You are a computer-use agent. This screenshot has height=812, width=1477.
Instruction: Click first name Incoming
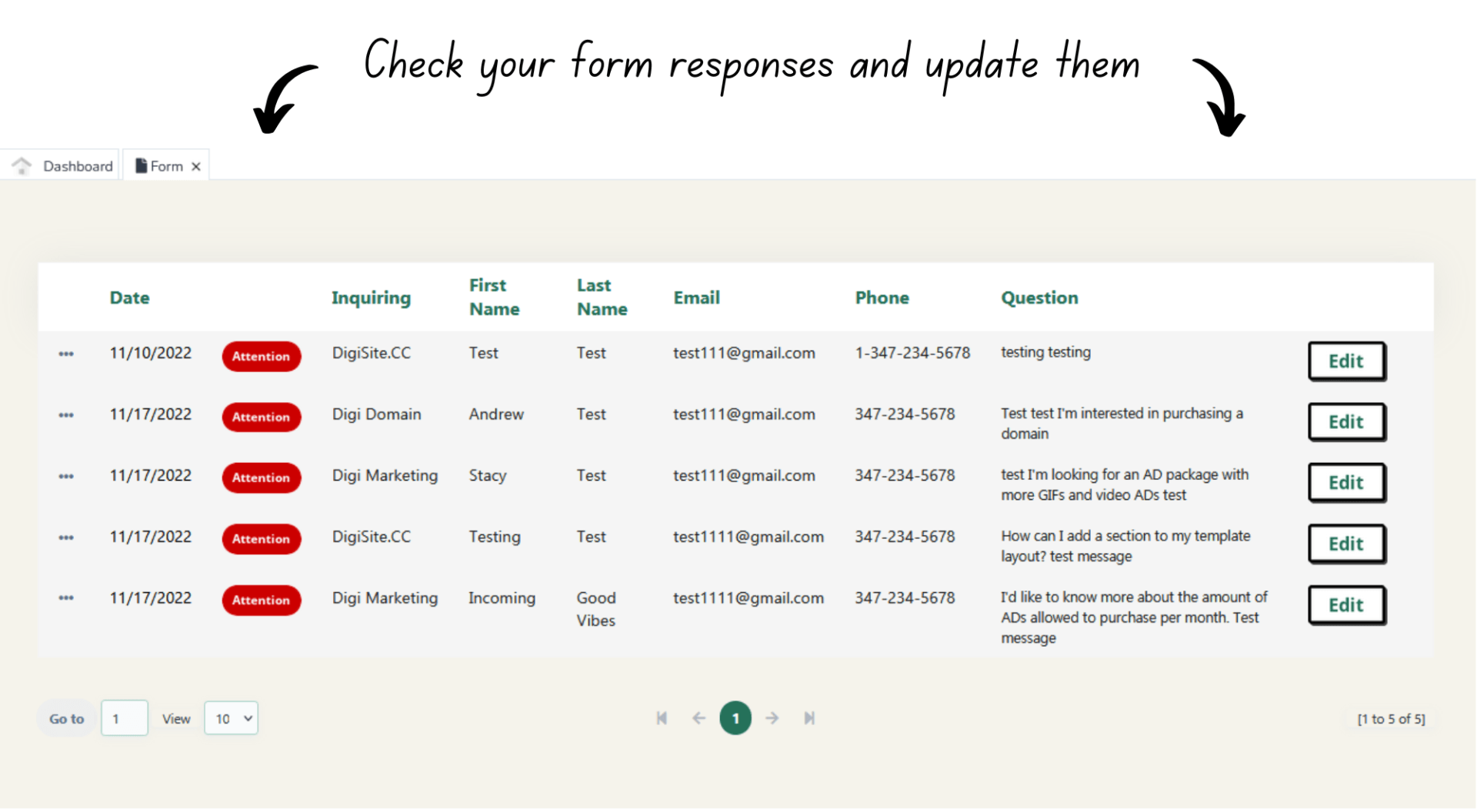click(x=502, y=598)
